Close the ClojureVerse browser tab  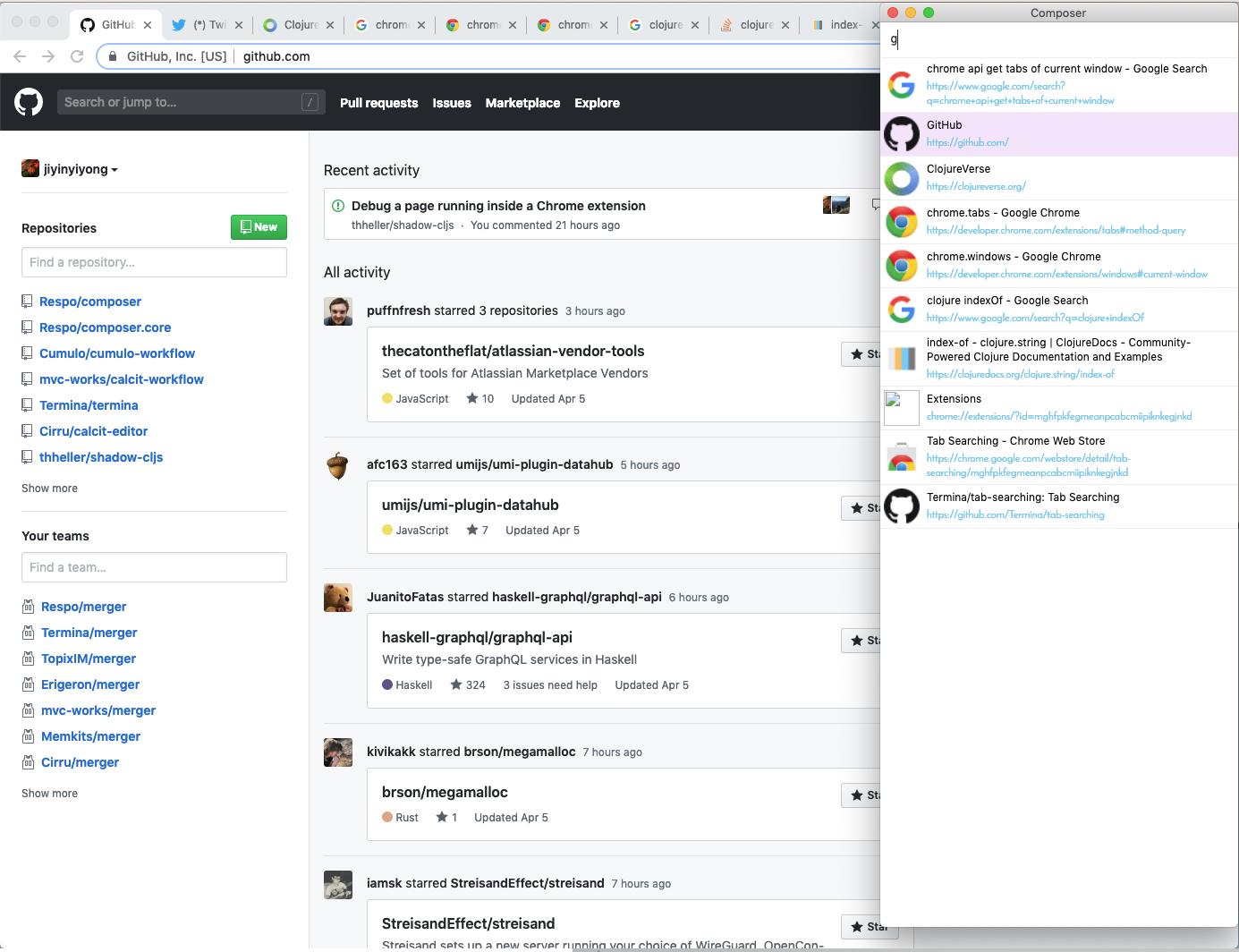click(x=330, y=25)
